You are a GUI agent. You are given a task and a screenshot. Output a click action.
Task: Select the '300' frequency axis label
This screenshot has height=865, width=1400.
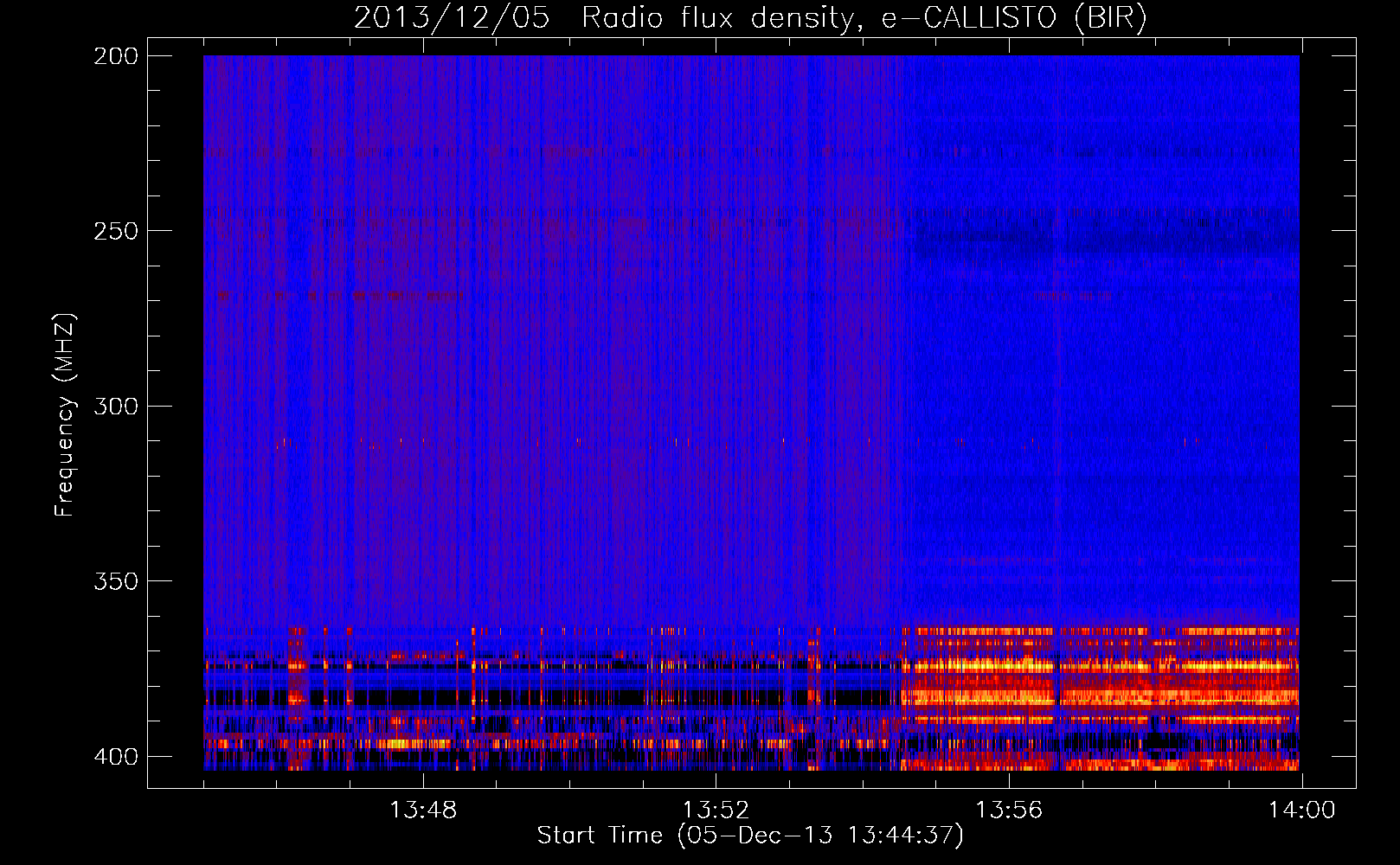click(115, 406)
